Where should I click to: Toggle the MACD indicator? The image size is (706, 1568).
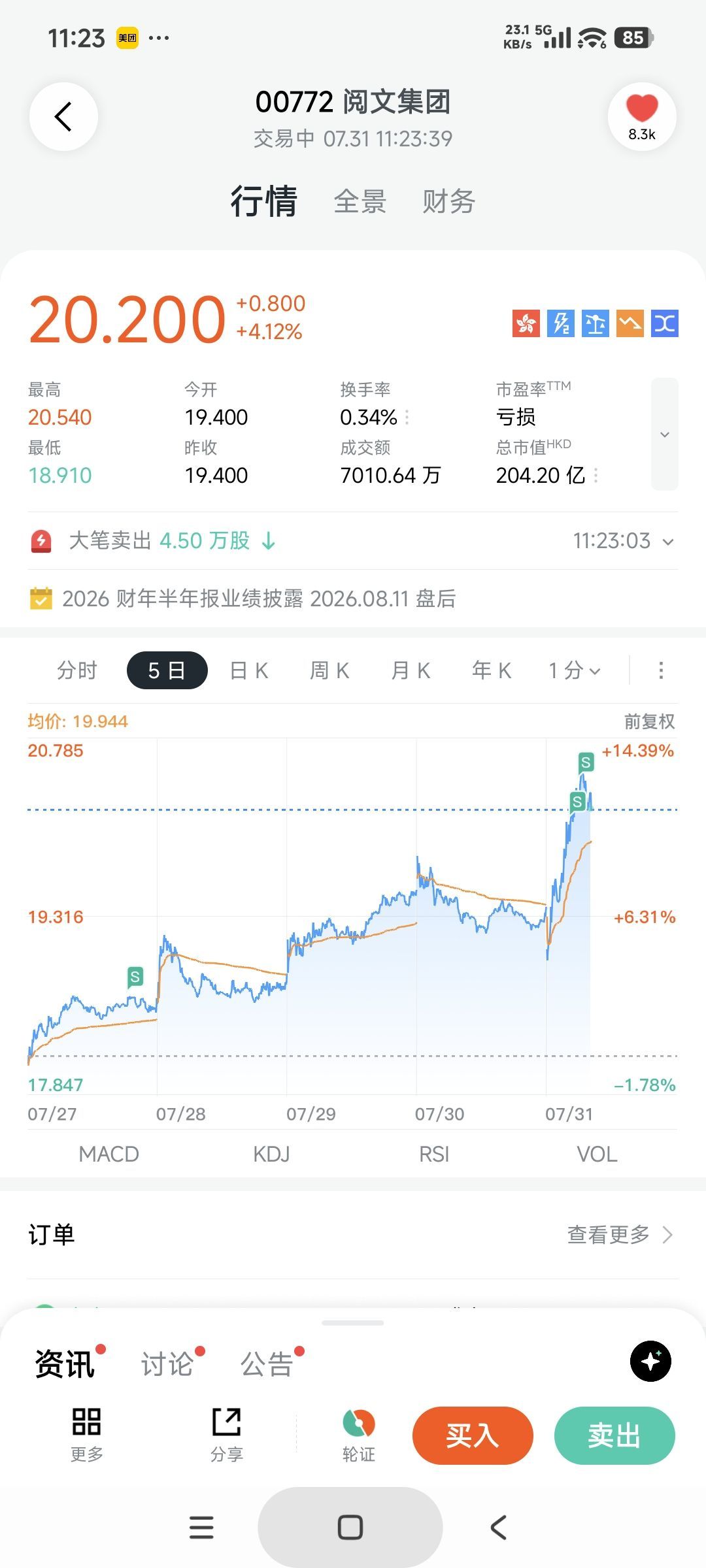pyautogui.click(x=109, y=1154)
